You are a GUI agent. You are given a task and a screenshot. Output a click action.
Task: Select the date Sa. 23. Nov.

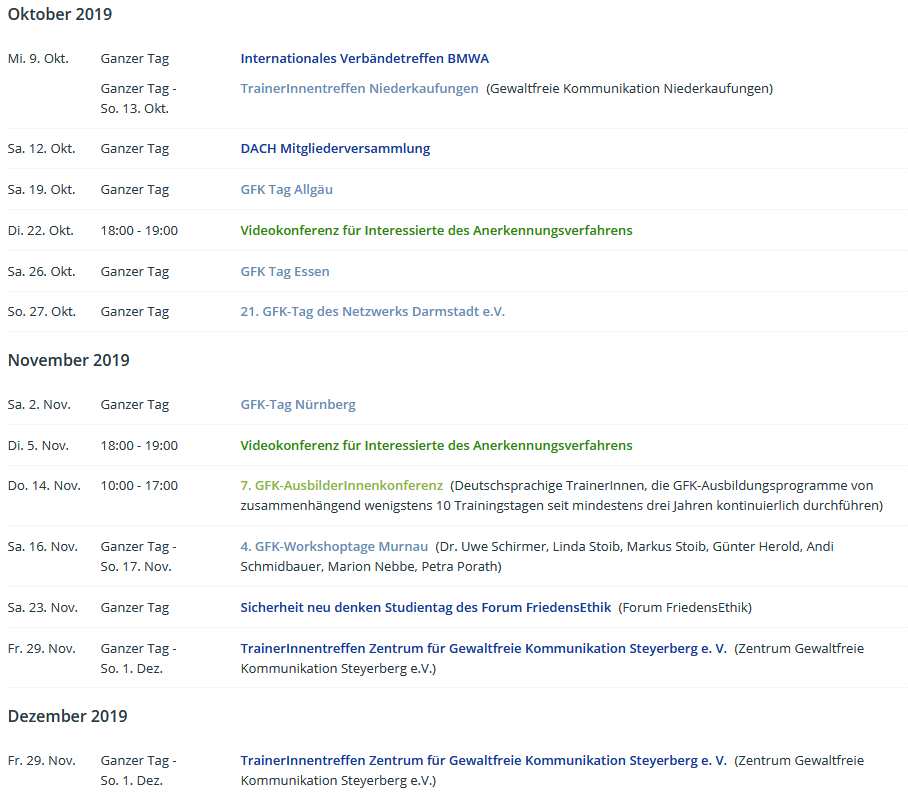tap(43, 607)
